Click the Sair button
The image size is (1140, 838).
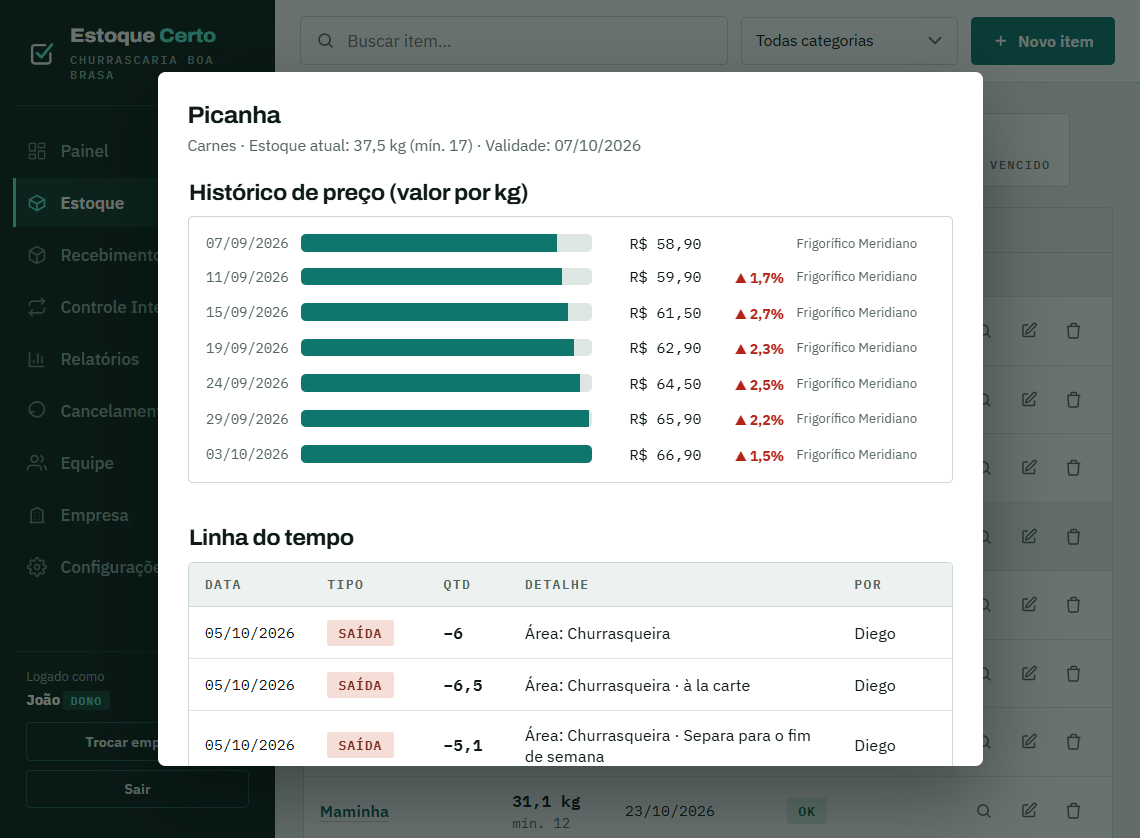[137, 789]
